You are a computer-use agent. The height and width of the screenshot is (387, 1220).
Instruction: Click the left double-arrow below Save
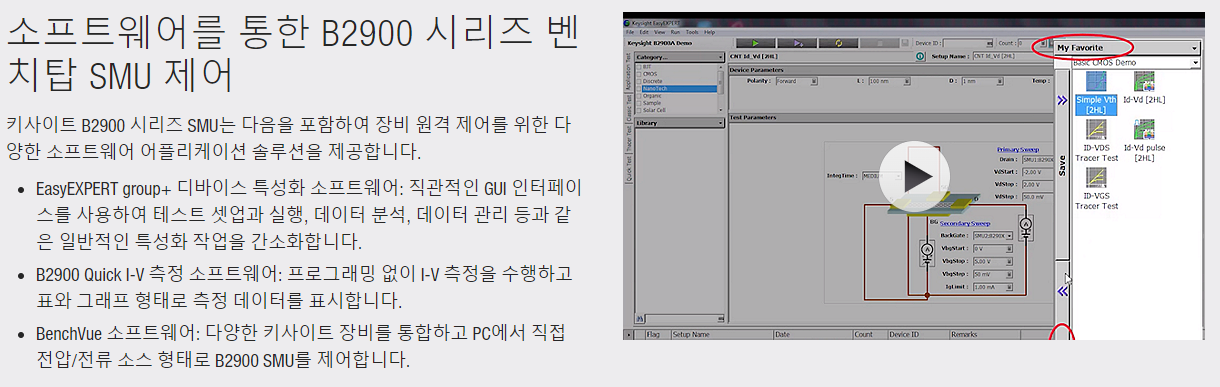coord(1063,291)
